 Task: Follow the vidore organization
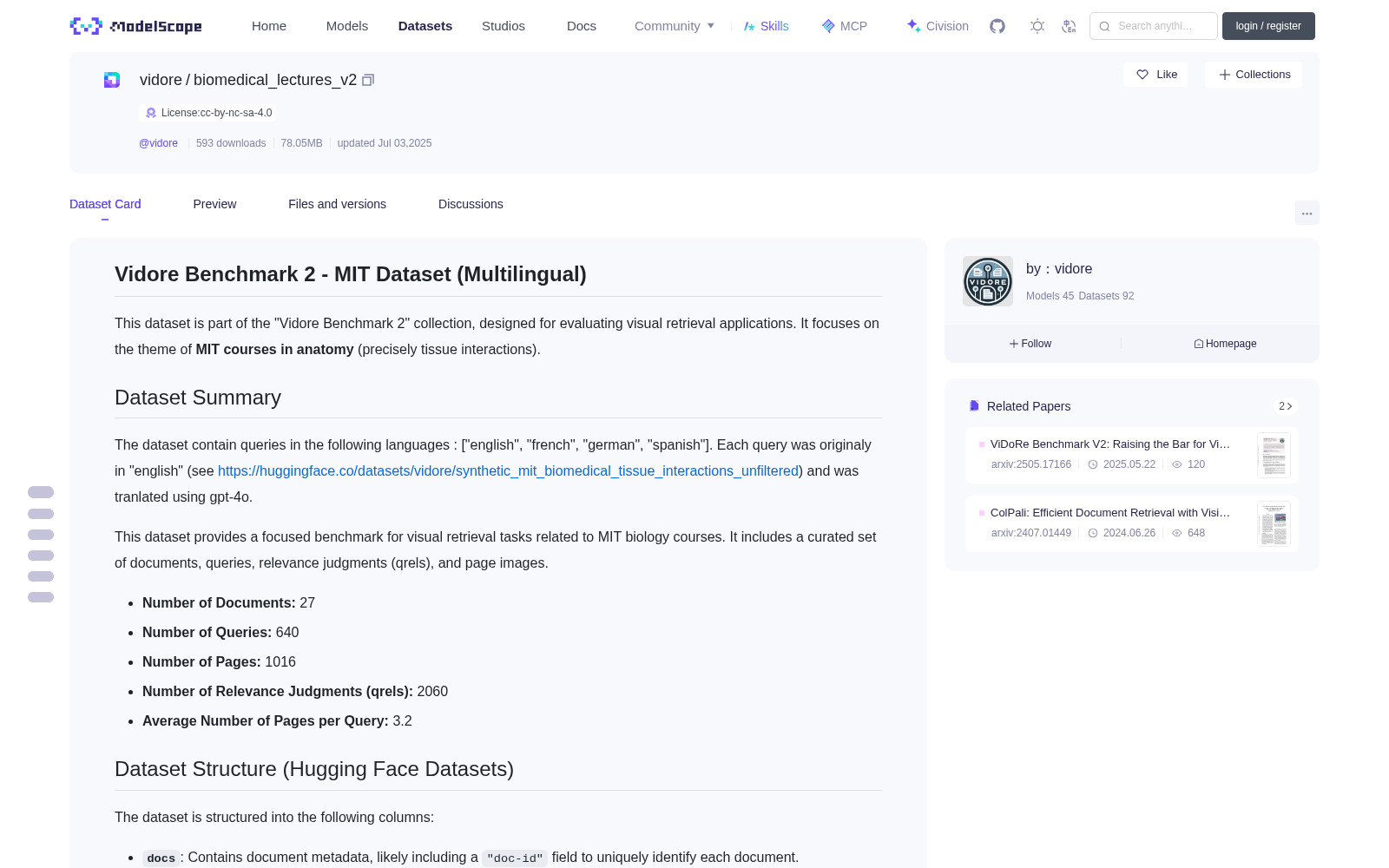coord(1030,344)
